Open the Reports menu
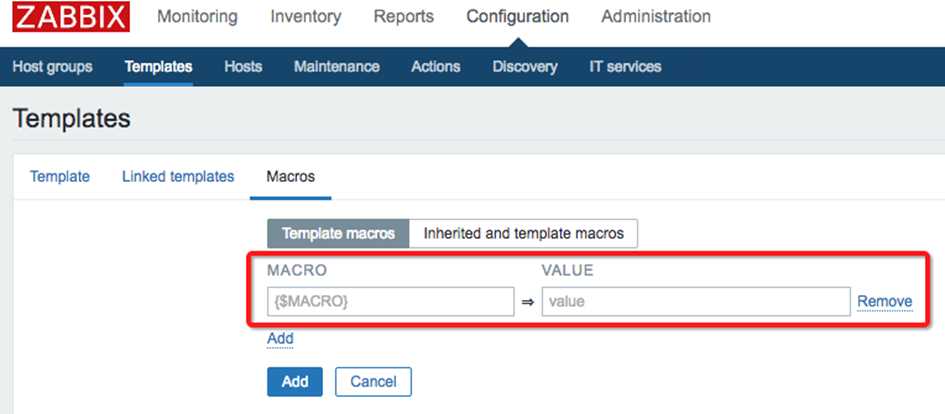This screenshot has width=945, height=414. coord(404,16)
